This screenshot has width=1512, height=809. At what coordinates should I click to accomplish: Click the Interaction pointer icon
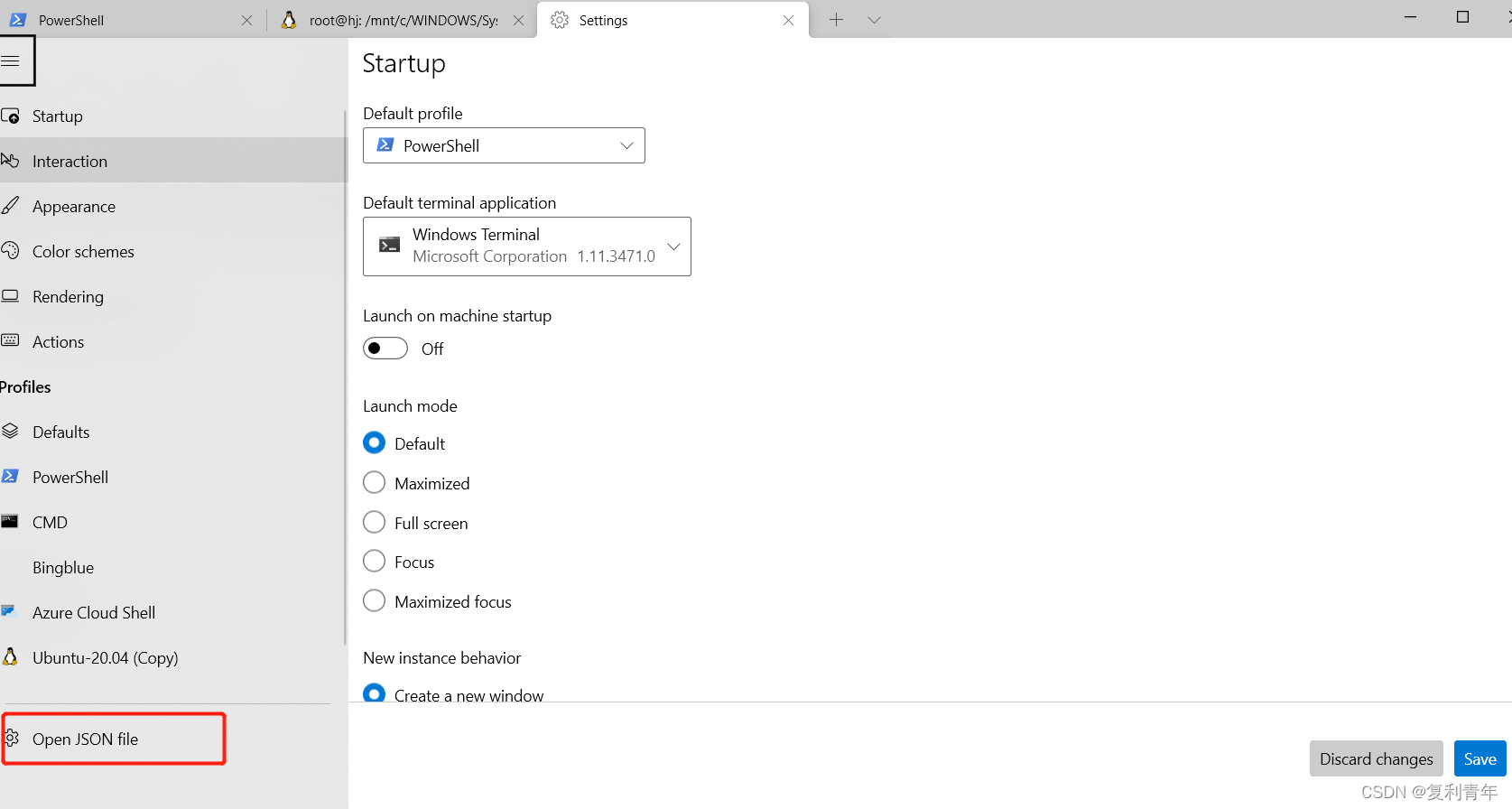(10, 161)
